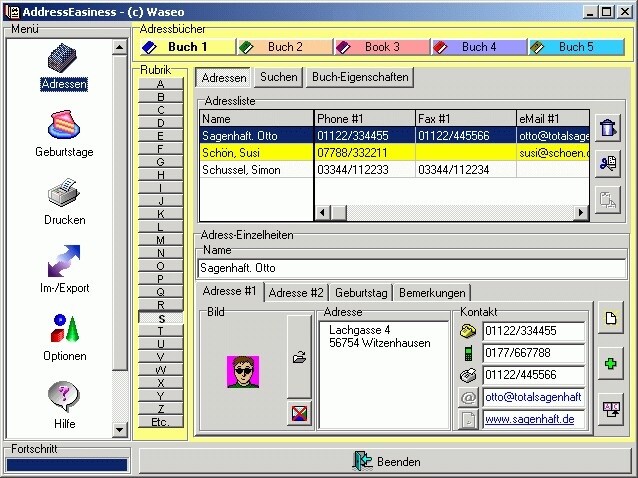Viewport: 638px width, 478px height.
Task: Open the Geburtstage birthday cake icon
Action: (64, 127)
